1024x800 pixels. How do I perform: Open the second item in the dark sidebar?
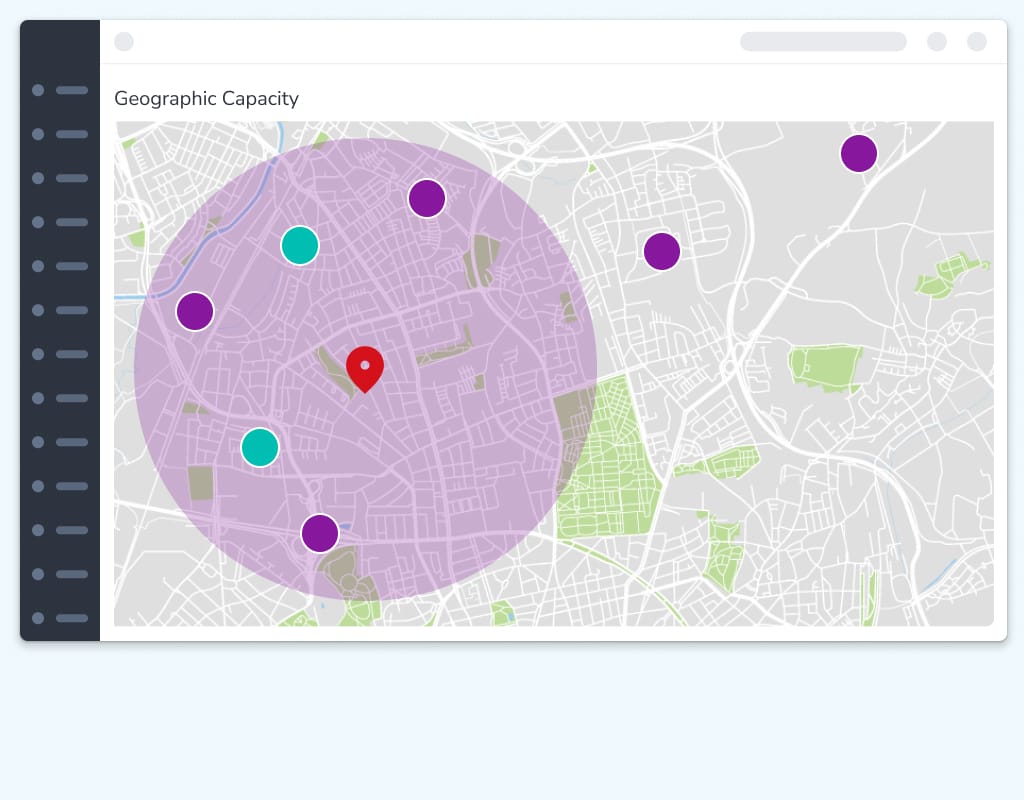[60, 134]
